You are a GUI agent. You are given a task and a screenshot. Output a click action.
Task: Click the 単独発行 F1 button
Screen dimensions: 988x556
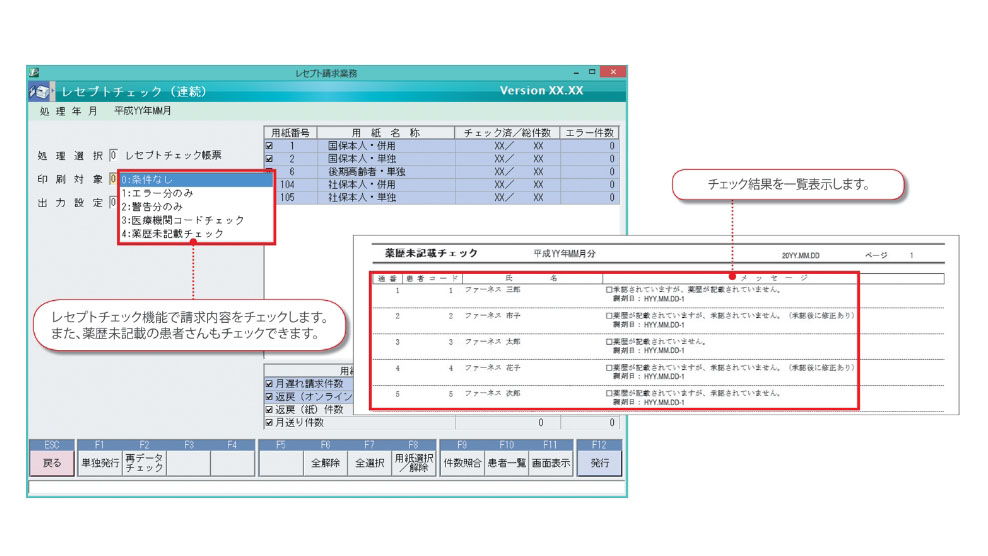pos(99,463)
